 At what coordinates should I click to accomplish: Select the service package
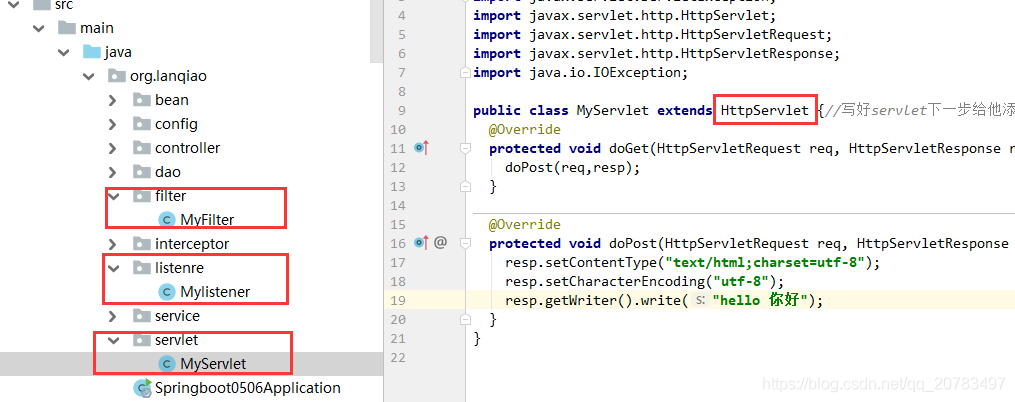pyautogui.click(x=177, y=316)
